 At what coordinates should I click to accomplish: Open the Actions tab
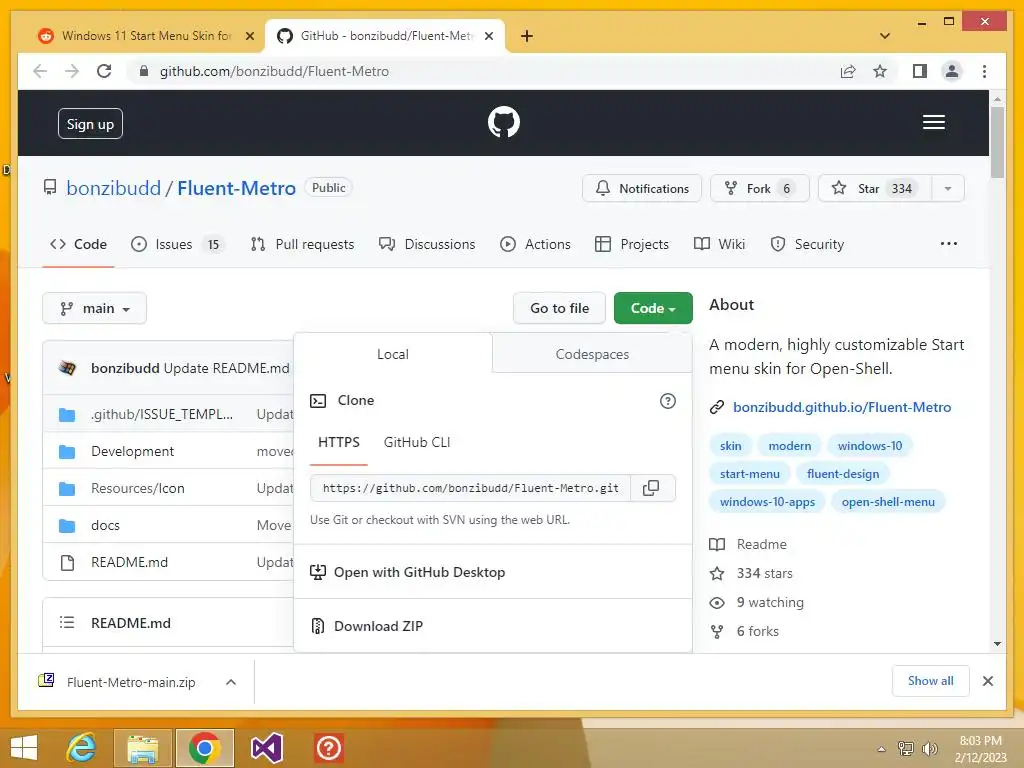click(x=536, y=244)
